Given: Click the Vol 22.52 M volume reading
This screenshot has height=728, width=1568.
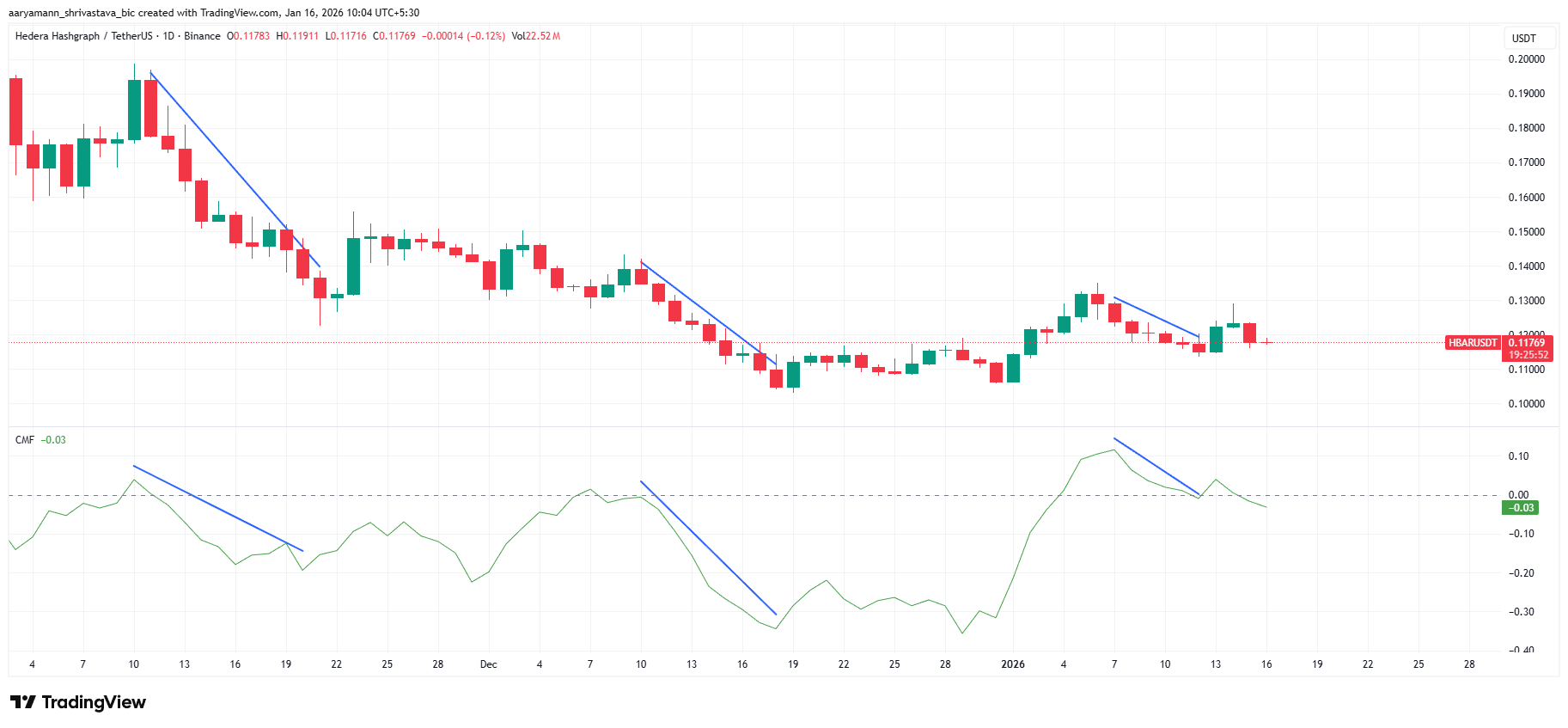Looking at the screenshot, I should point(536,36).
